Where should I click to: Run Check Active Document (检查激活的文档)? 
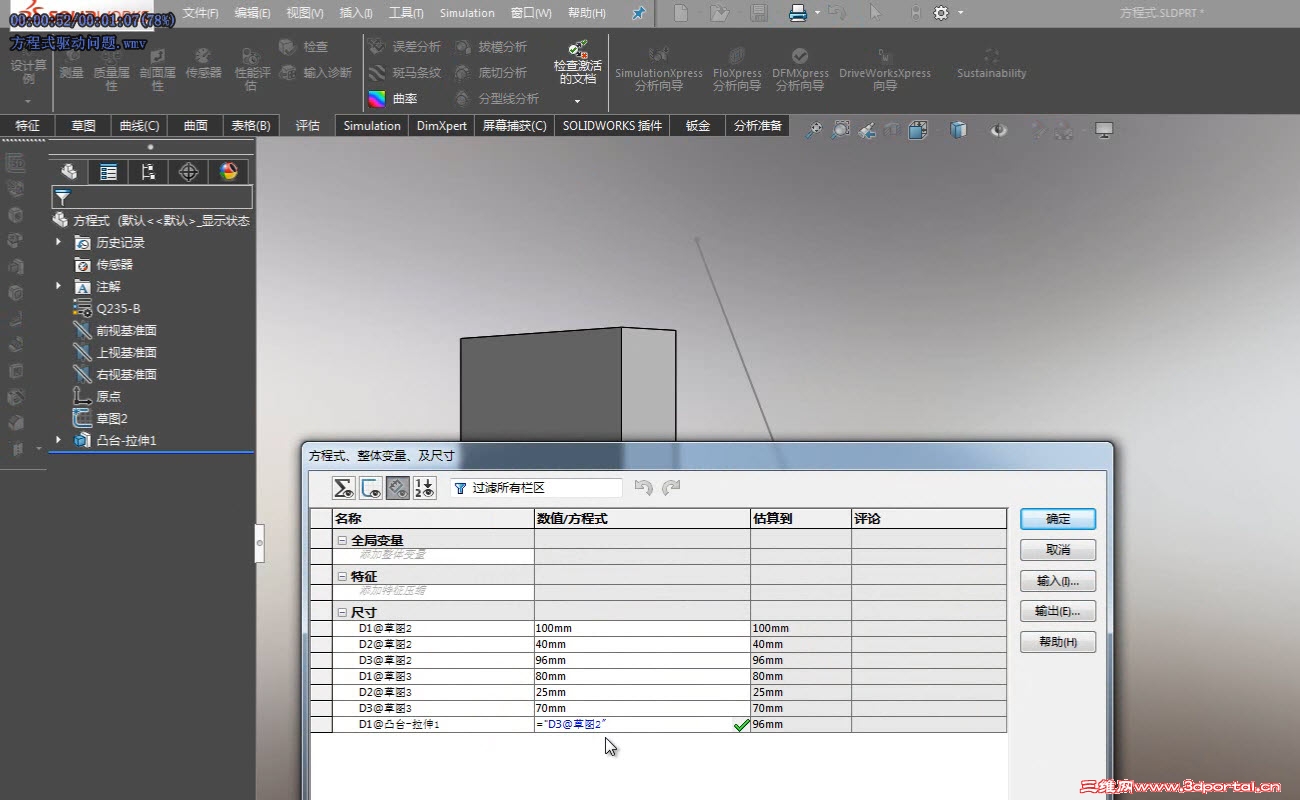pyautogui.click(x=578, y=64)
